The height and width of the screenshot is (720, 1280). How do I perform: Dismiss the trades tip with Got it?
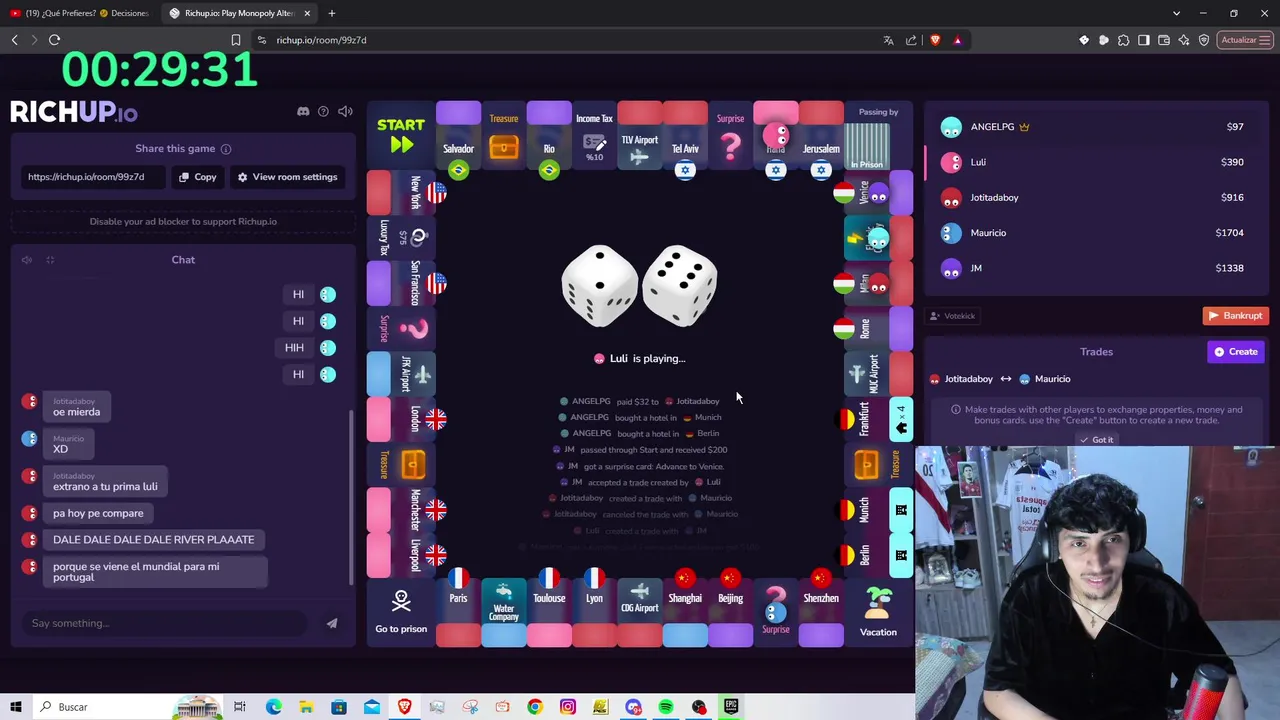pos(1096,440)
